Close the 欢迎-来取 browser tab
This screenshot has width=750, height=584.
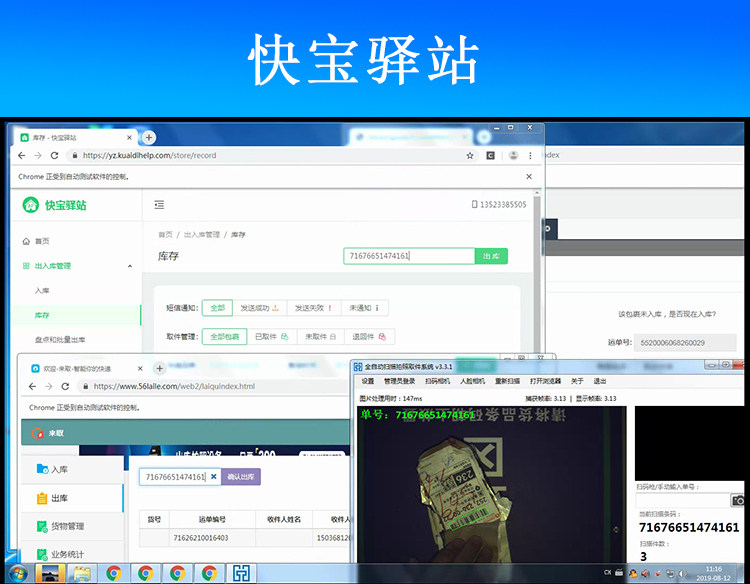pos(140,368)
